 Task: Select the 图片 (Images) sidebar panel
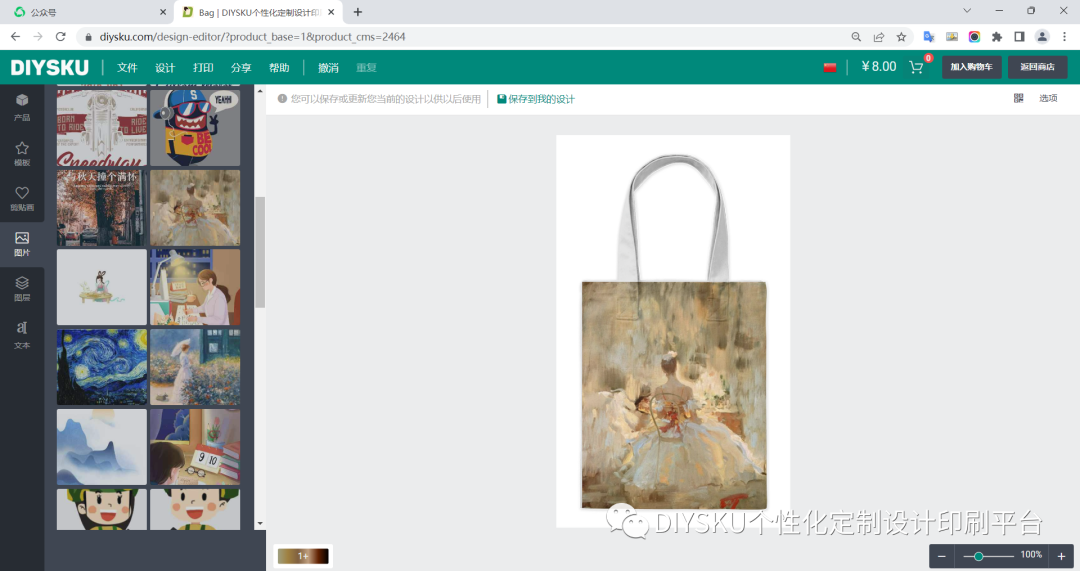point(22,244)
